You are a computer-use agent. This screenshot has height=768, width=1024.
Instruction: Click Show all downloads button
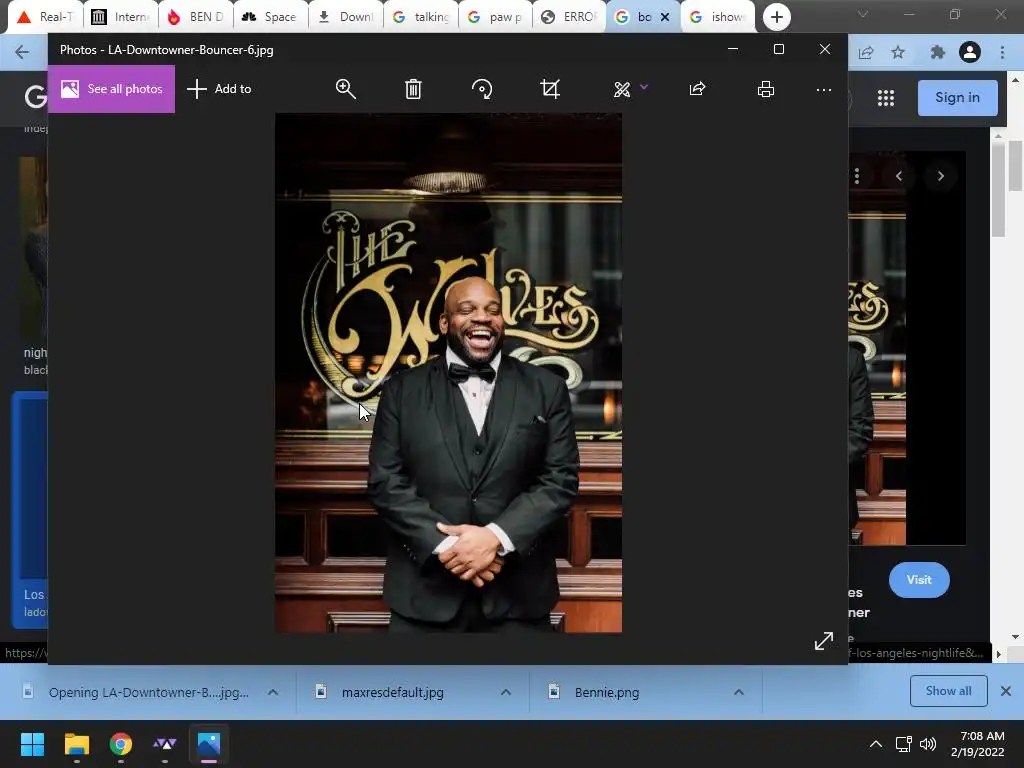tap(948, 691)
